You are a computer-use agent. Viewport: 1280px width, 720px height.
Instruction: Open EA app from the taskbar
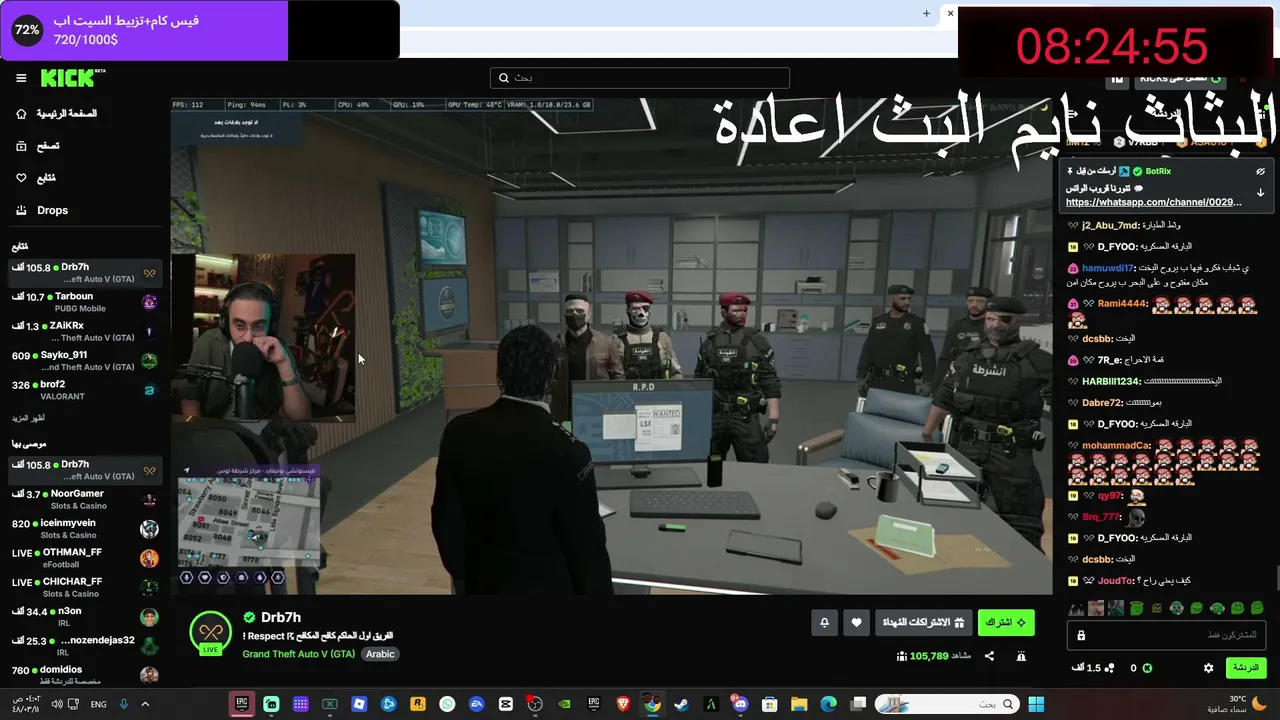(x=476, y=704)
